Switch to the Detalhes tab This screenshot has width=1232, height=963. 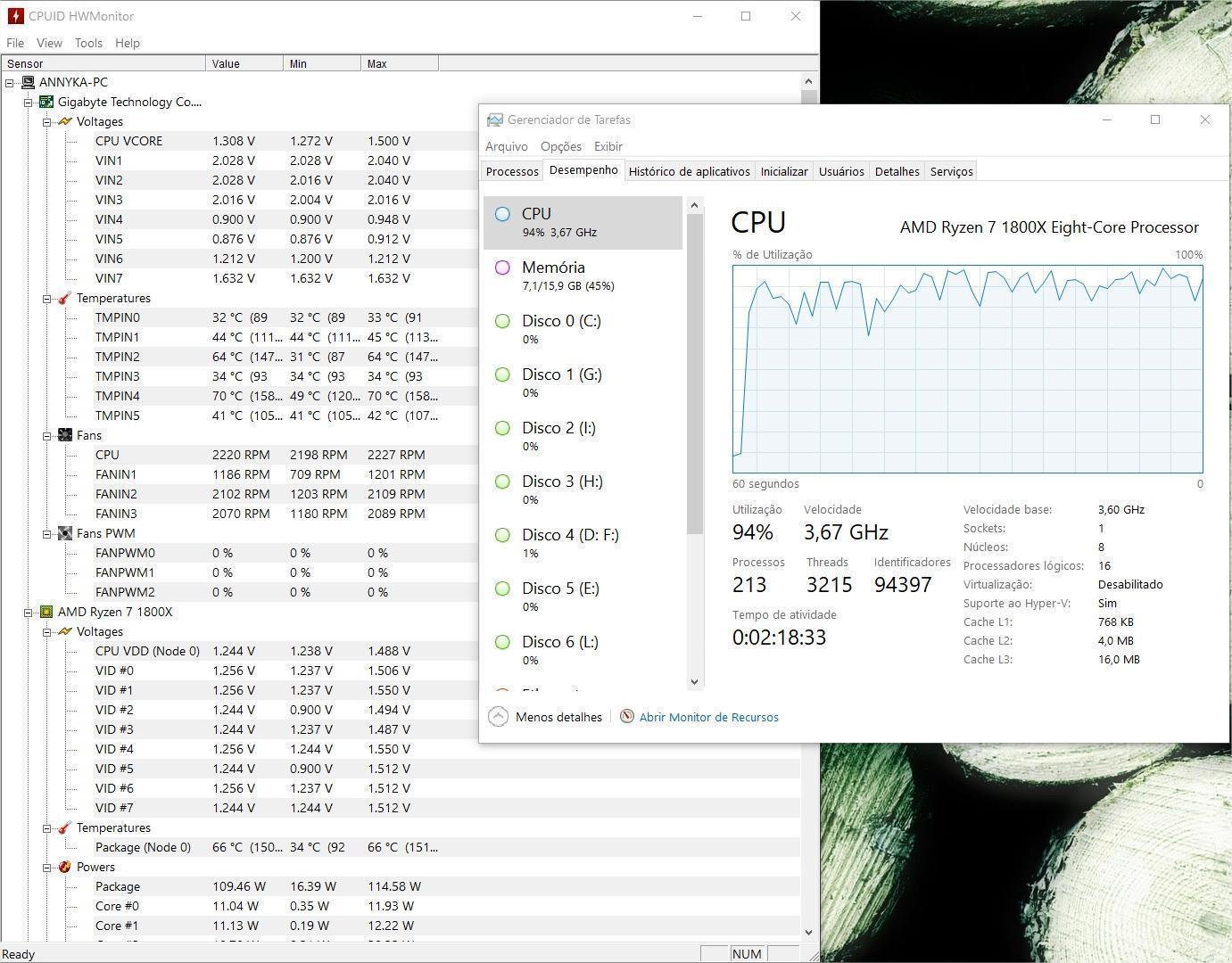coord(897,171)
